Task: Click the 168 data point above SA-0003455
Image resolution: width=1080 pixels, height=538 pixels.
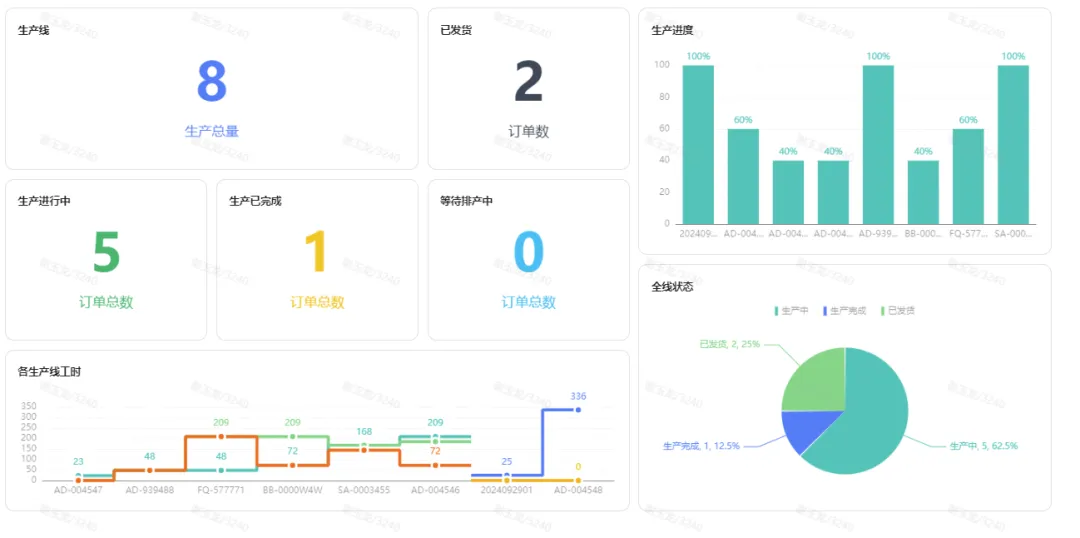Action: [x=364, y=445]
